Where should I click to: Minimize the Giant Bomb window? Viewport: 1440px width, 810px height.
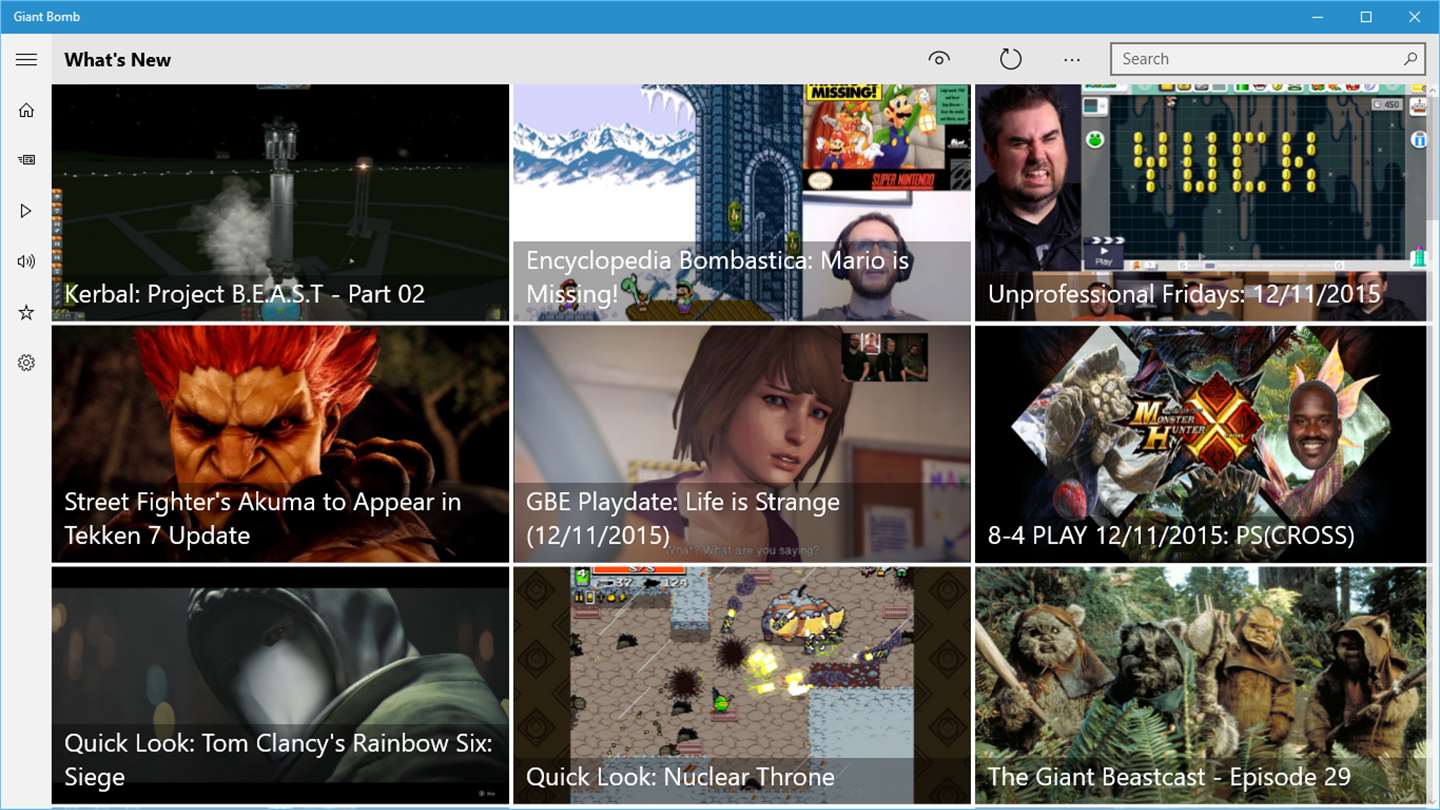coord(1316,17)
